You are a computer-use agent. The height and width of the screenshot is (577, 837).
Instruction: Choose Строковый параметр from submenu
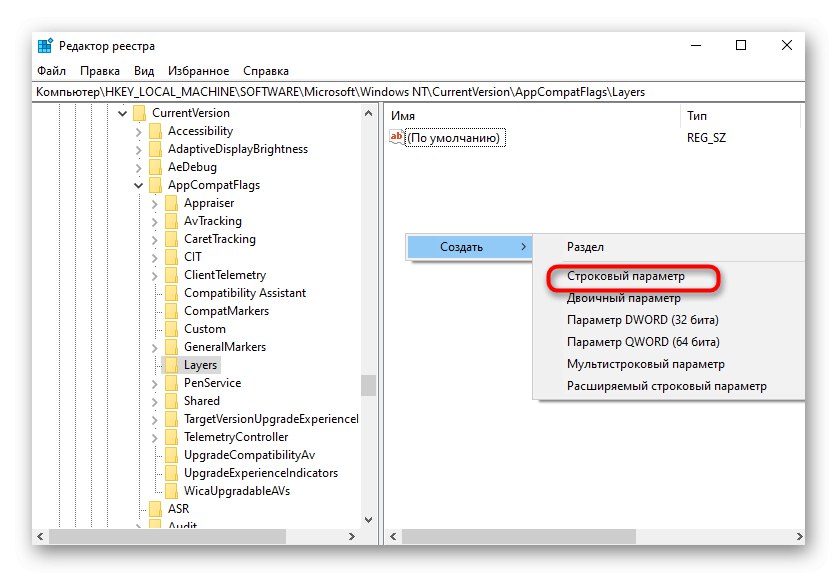click(x=626, y=276)
